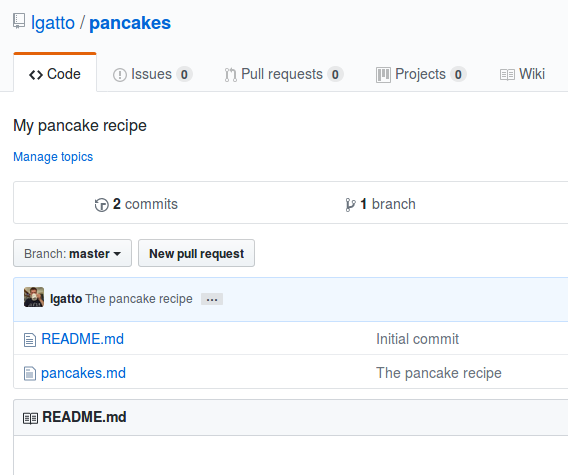Open the 'Initial commit' message link

pyautogui.click(x=417, y=339)
